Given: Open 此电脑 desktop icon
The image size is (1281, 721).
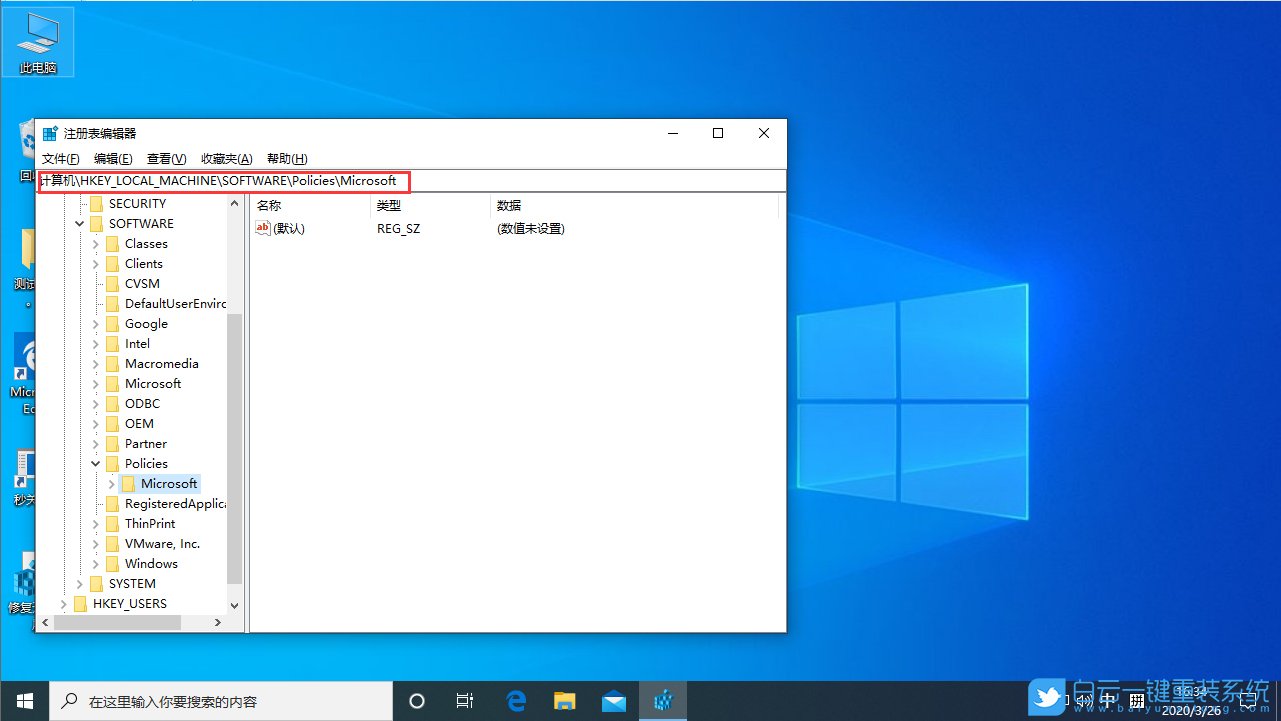Looking at the screenshot, I should coord(38,40).
